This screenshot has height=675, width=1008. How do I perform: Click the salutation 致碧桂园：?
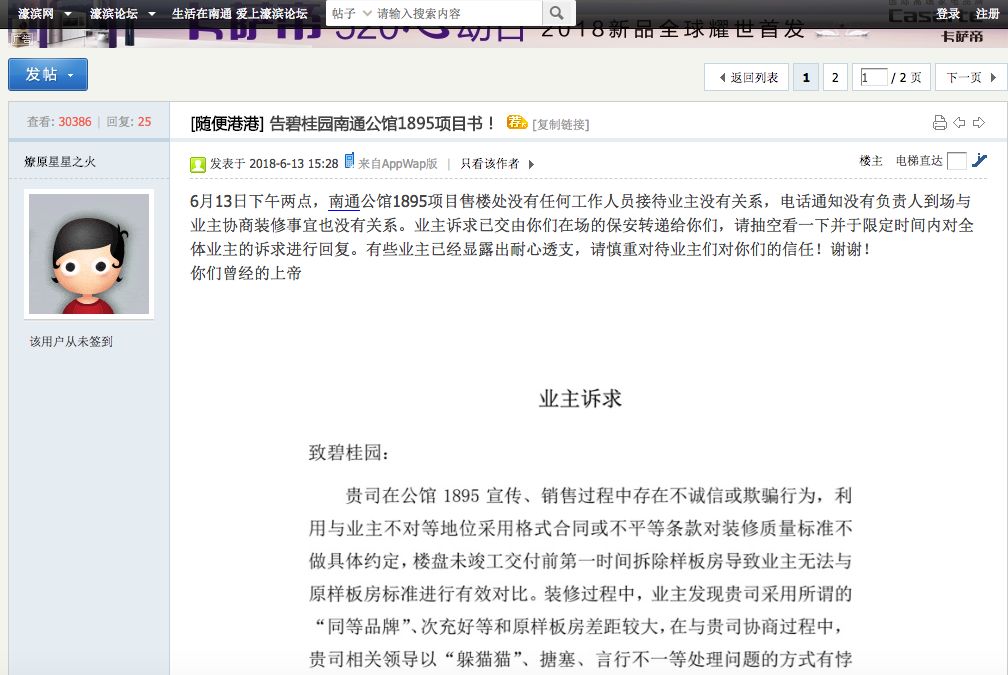(349, 453)
